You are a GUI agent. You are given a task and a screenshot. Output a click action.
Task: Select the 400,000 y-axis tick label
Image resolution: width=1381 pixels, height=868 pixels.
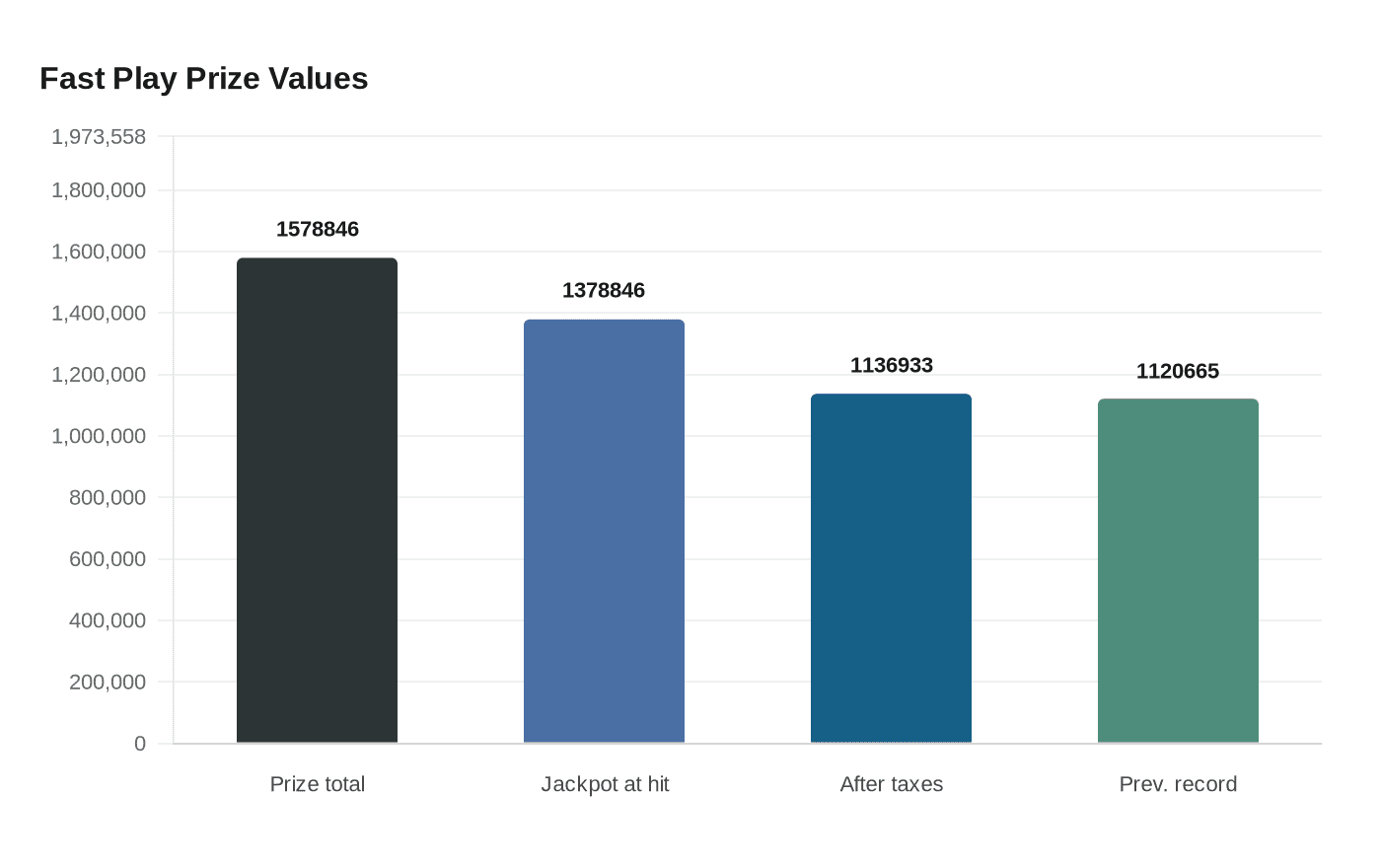pyautogui.click(x=108, y=620)
